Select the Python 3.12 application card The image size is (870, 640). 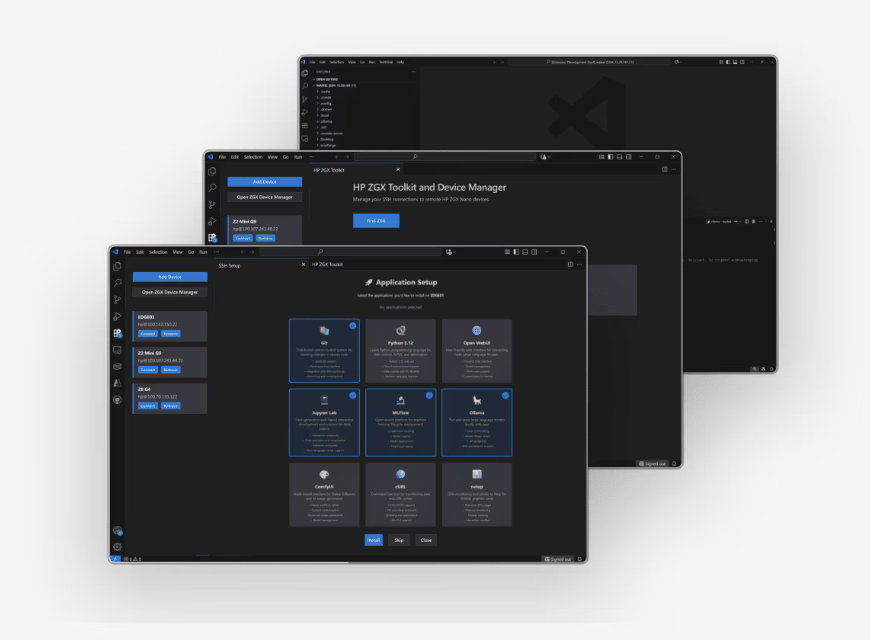pos(400,351)
